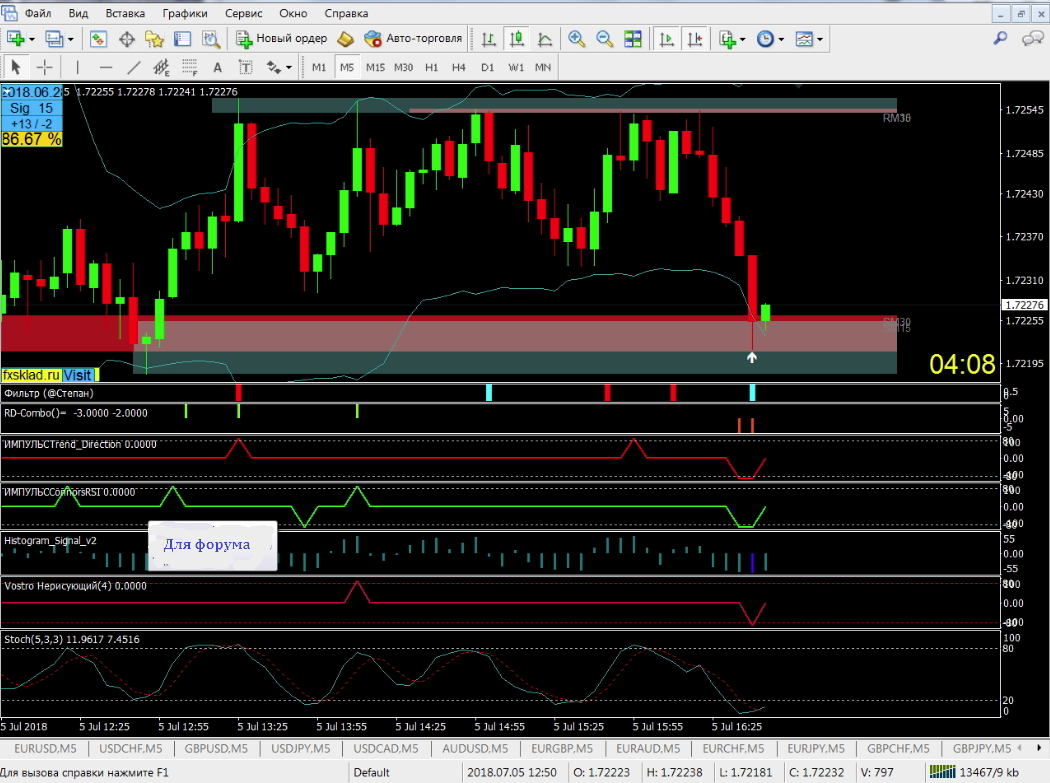Expand the profiles dropdown arrow

point(70,40)
